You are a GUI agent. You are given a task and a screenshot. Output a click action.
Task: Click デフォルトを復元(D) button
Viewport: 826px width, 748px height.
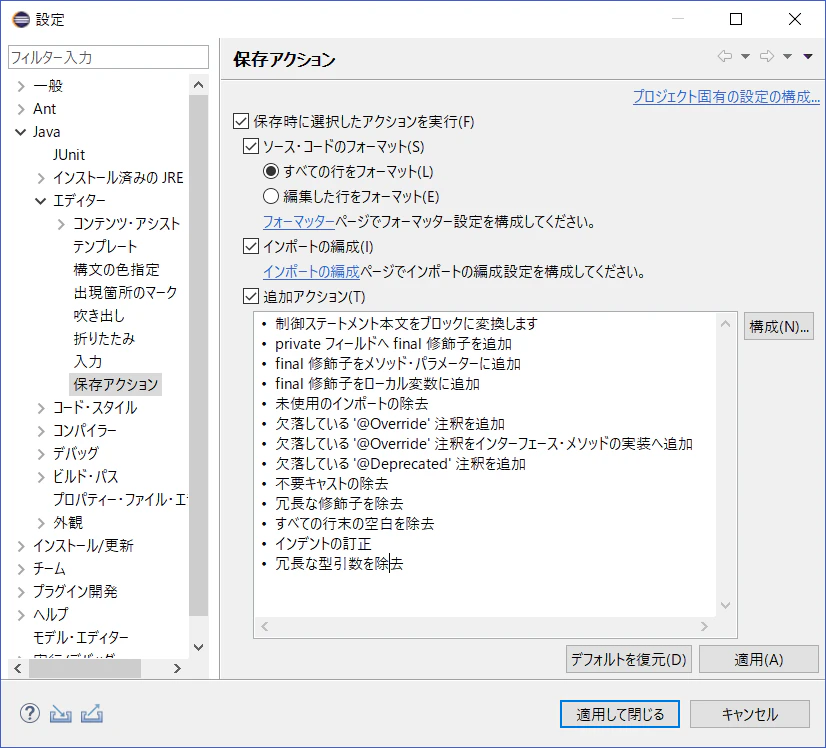[x=628, y=660]
